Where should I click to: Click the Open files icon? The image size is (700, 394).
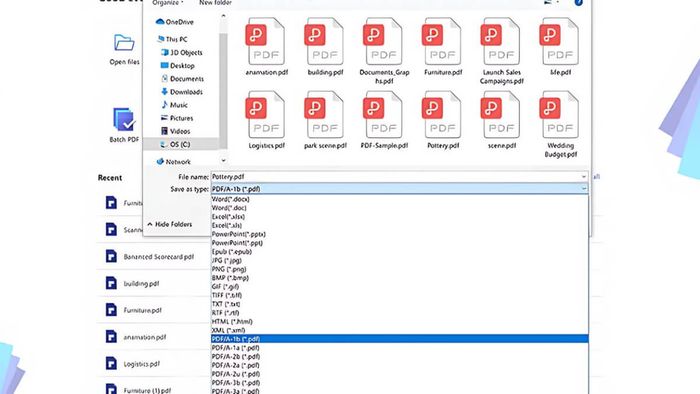point(124,43)
